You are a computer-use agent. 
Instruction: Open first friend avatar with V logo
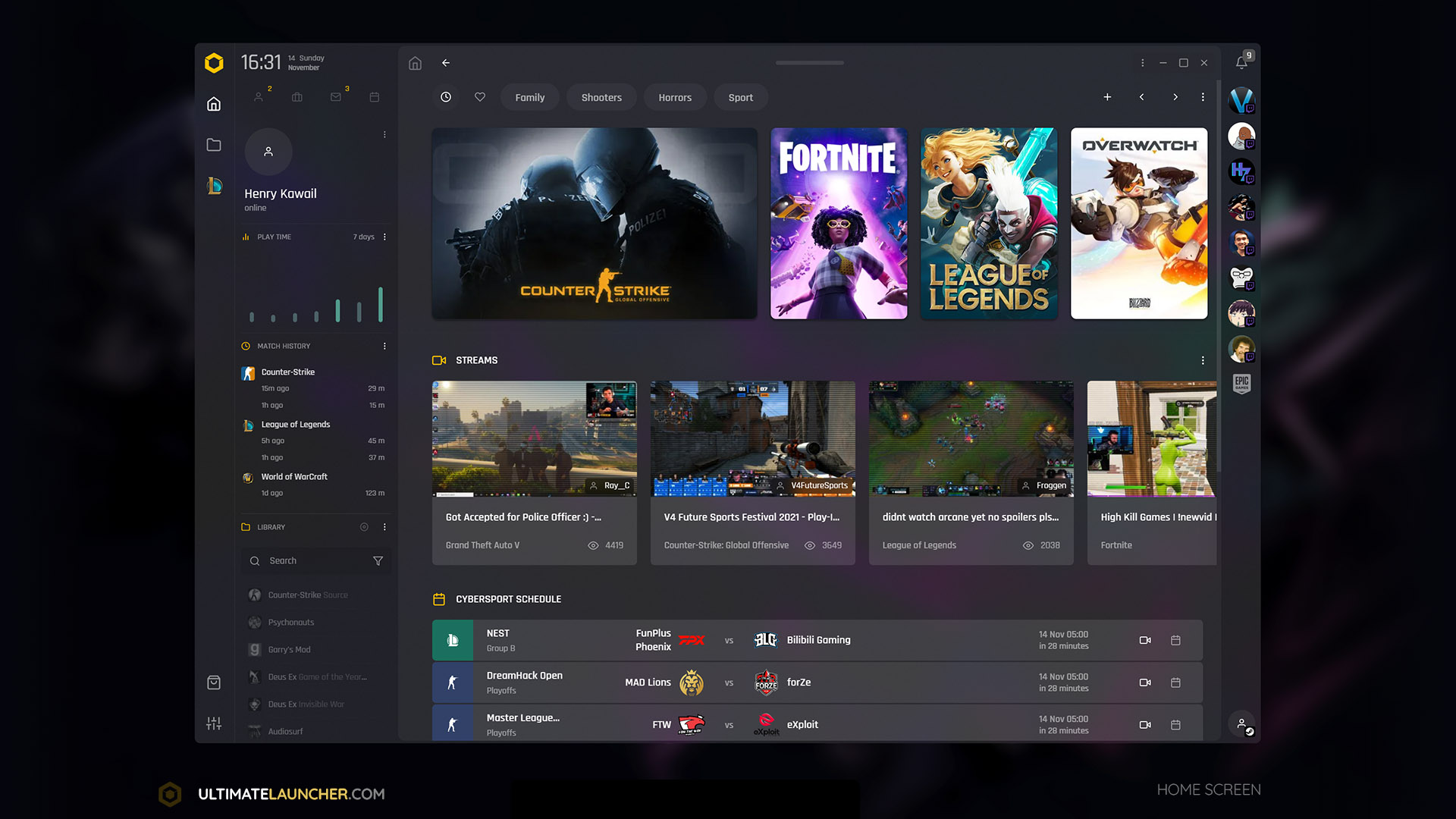click(x=1241, y=100)
